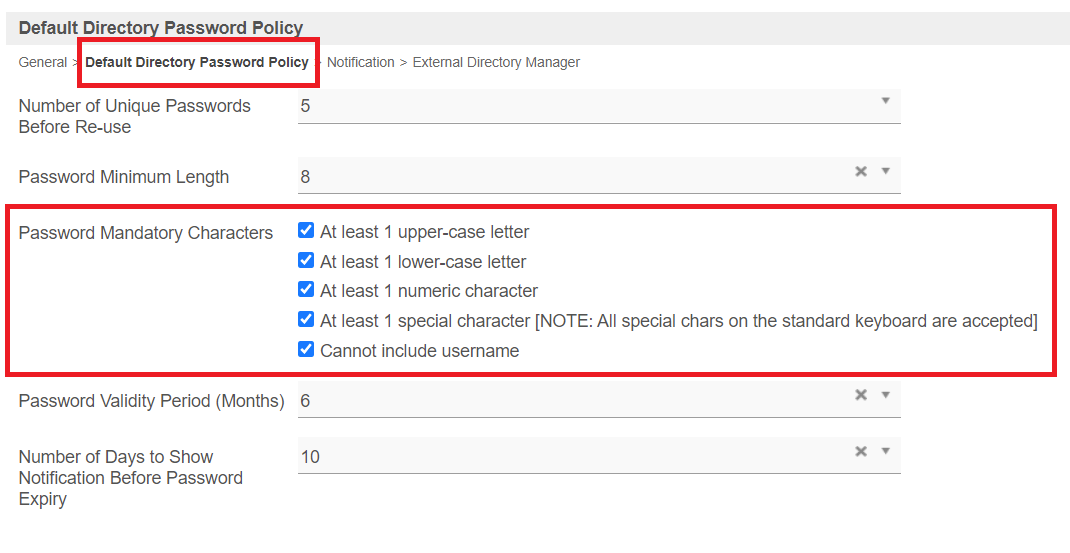
Task: Uncheck Cannot include username option
Action: point(306,350)
